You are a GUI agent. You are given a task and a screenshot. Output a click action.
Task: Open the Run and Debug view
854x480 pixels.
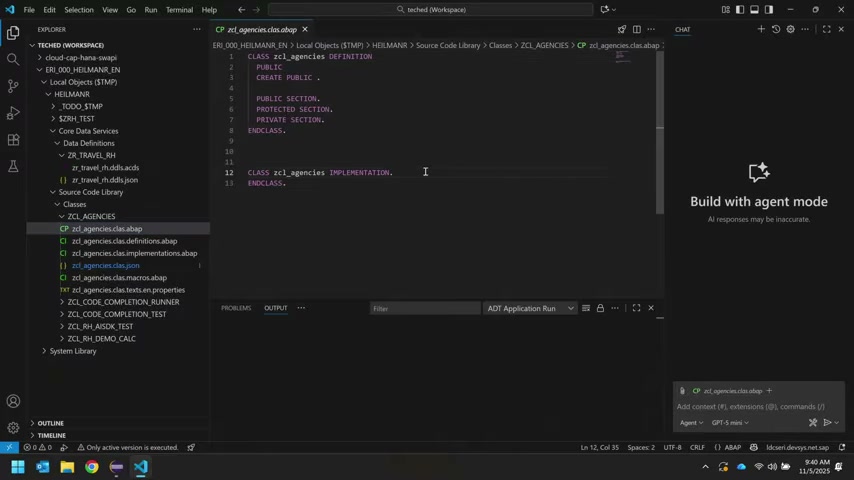[x=13, y=113]
